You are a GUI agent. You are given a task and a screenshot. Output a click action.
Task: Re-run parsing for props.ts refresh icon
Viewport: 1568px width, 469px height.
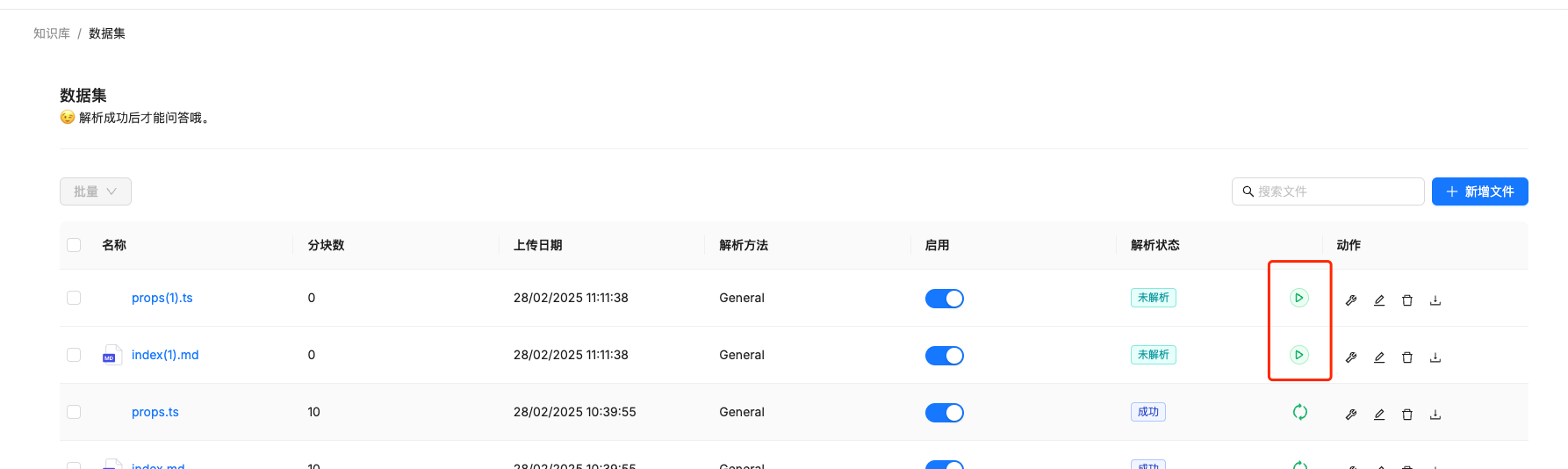point(1300,412)
